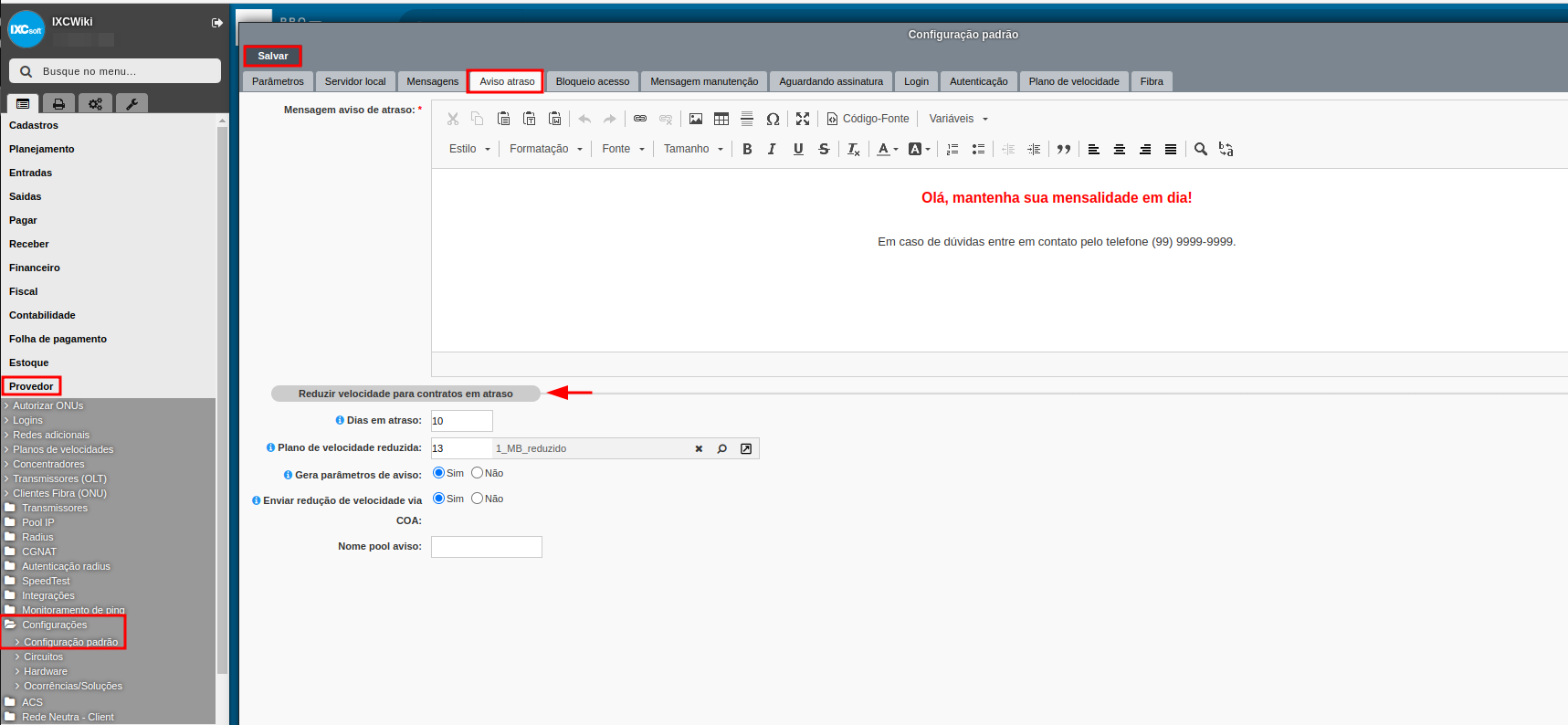This screenshot has width=1568, height=725.
Task: Click the Dias em atraso field
Action: (x=462, y=421)
